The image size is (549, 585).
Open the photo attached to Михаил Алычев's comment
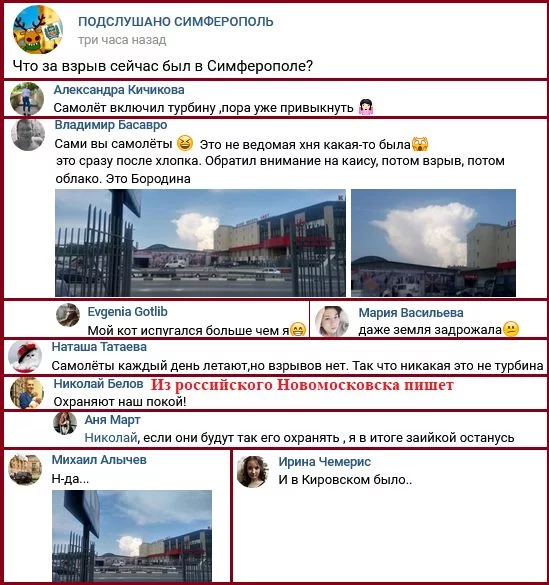pos(132,536)
